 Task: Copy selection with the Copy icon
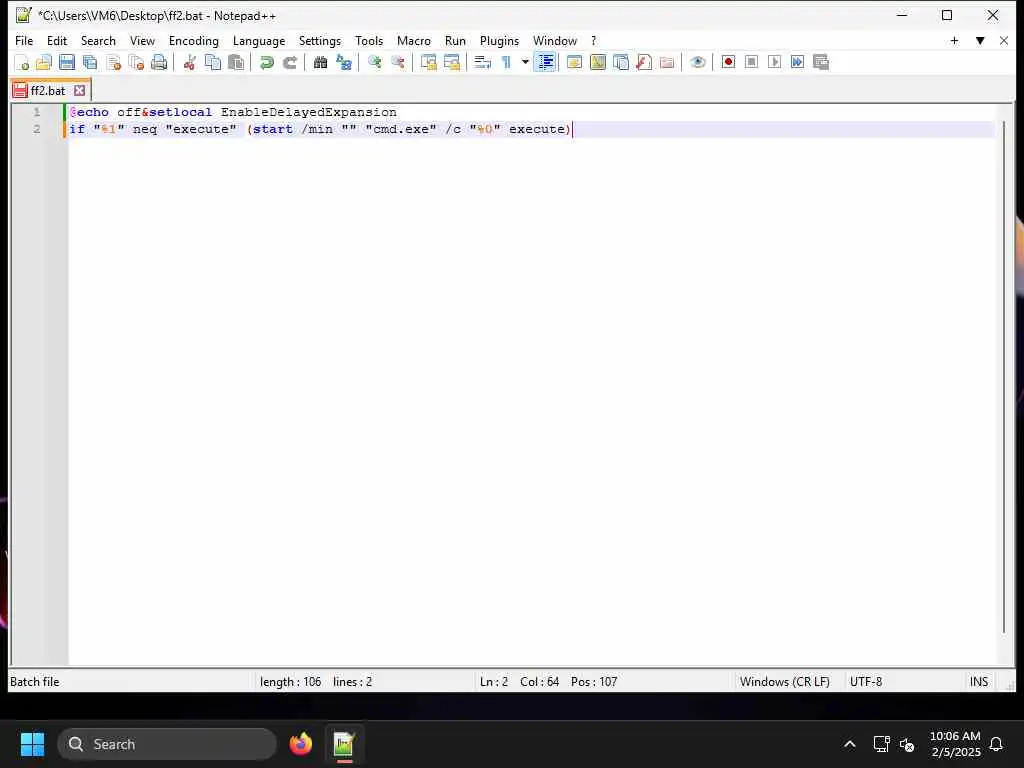213,63
